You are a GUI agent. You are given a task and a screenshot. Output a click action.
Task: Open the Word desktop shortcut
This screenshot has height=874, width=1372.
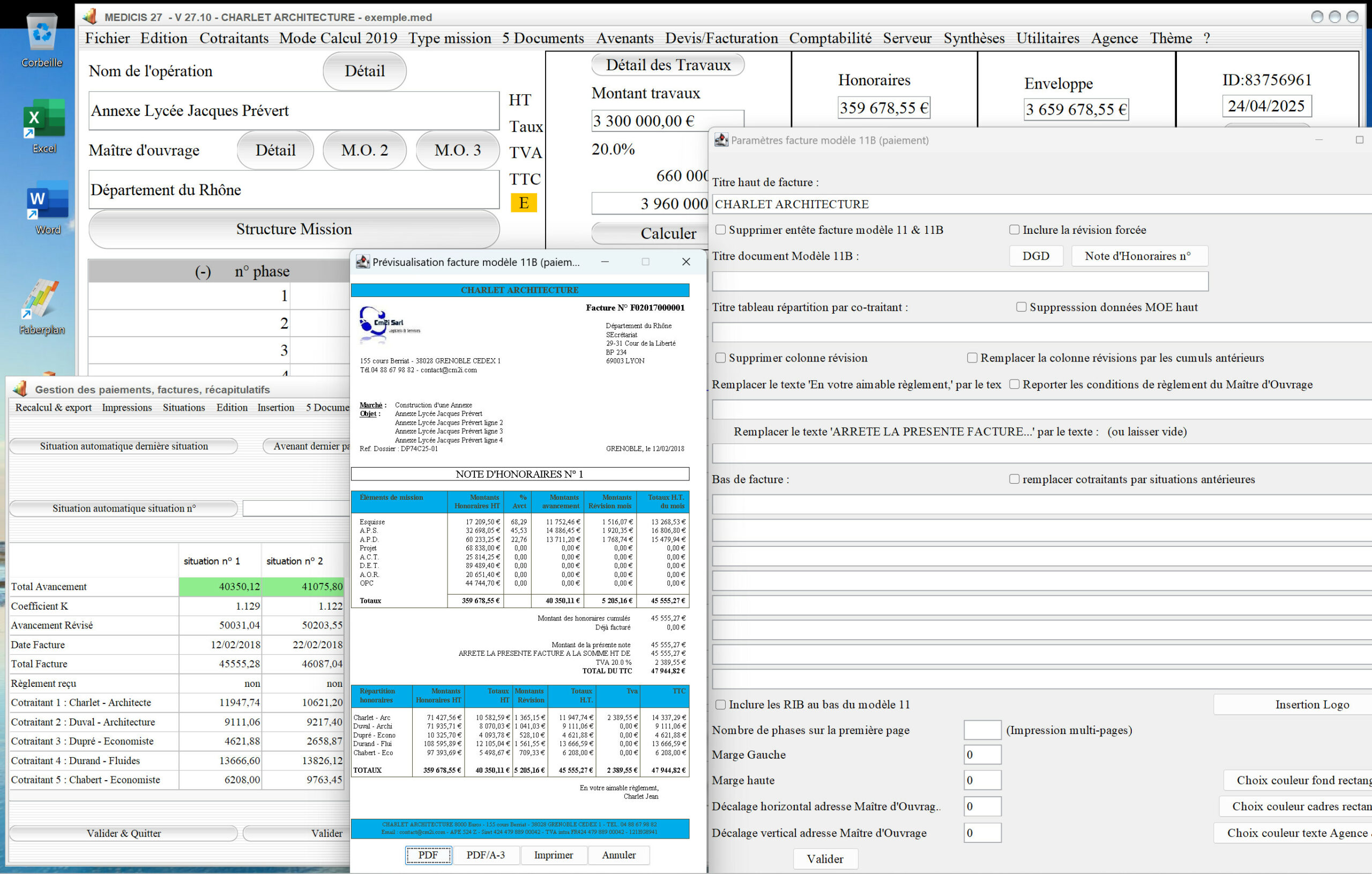click(48, 208)
